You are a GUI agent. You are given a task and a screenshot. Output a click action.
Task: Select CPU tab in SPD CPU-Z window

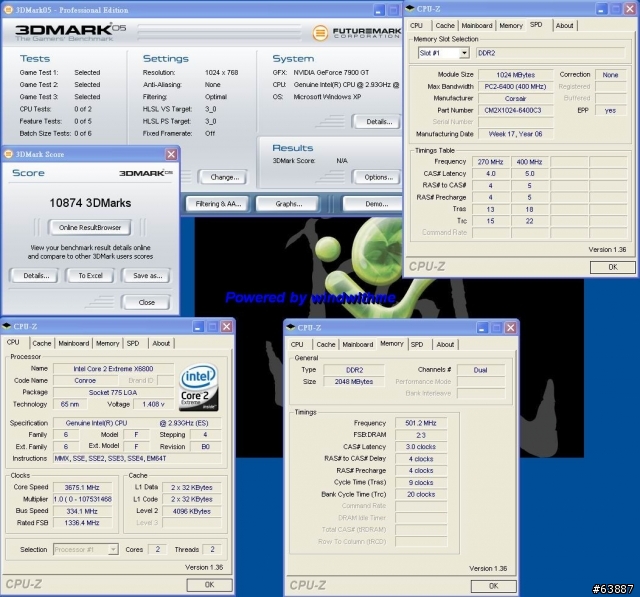417,26
